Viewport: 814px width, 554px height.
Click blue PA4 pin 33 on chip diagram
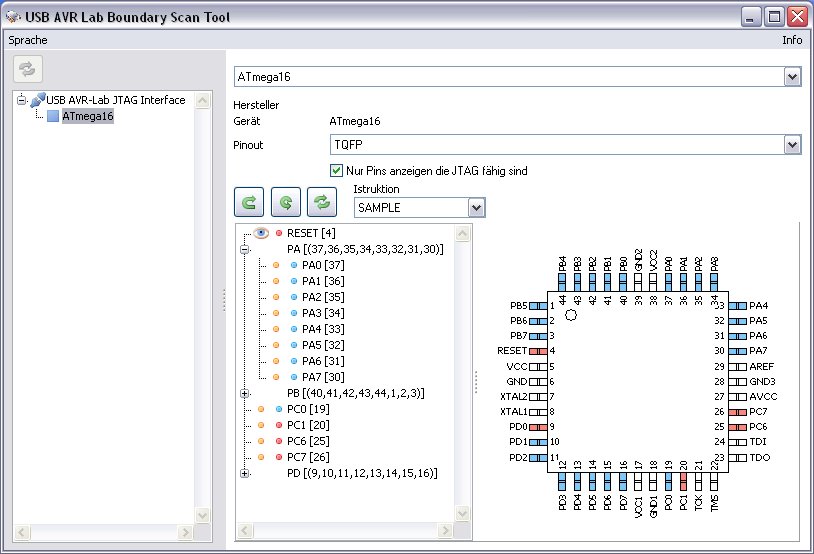pyautogui.click(x=738, y=306)
